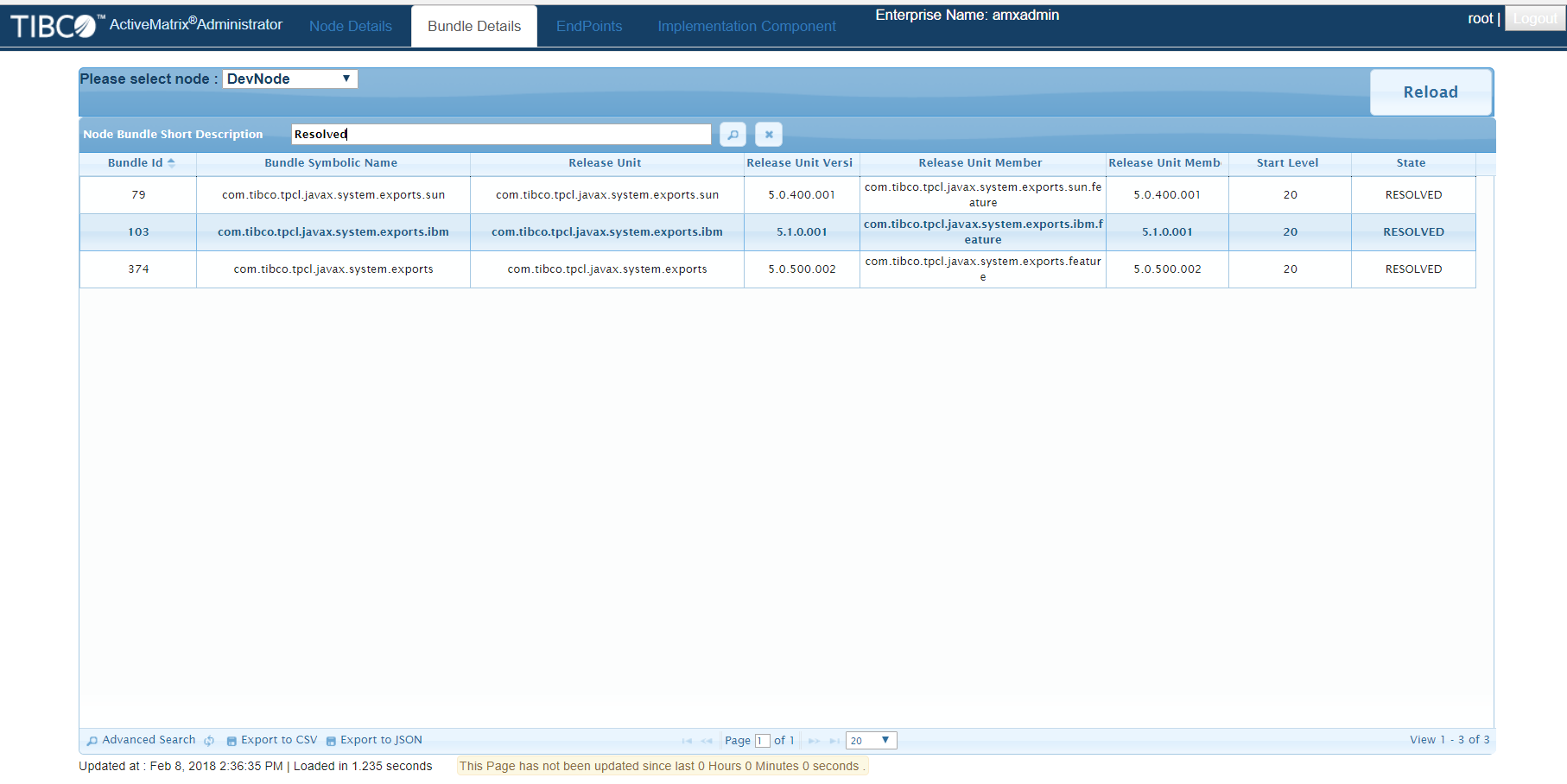The height and width of the screenshot is (784, 1567).
Task: Click symbolic name com.tibco.tpcl.javax.system.exports.ibm
Action: click(333, 232)
